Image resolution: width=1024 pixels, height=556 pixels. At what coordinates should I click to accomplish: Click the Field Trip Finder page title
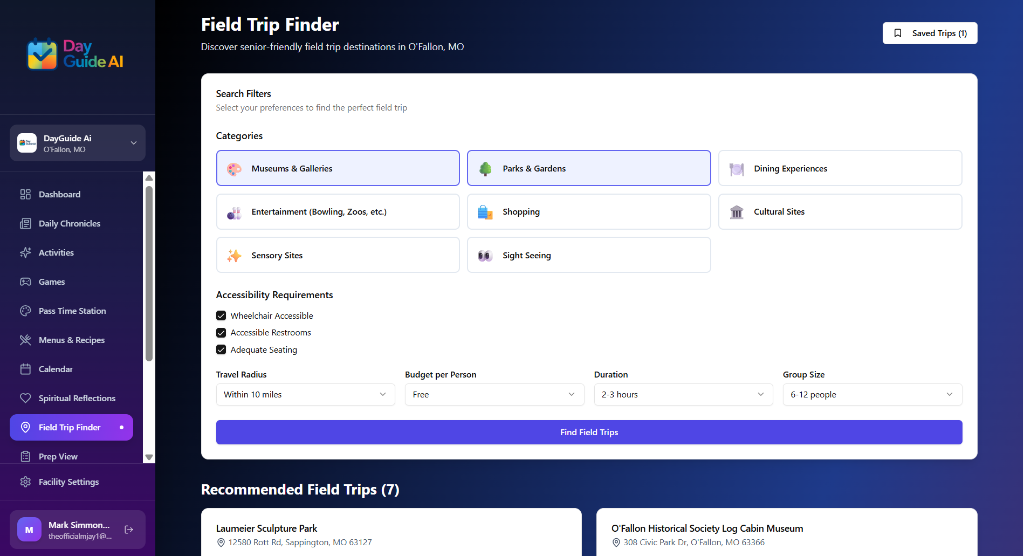[270, 25]
